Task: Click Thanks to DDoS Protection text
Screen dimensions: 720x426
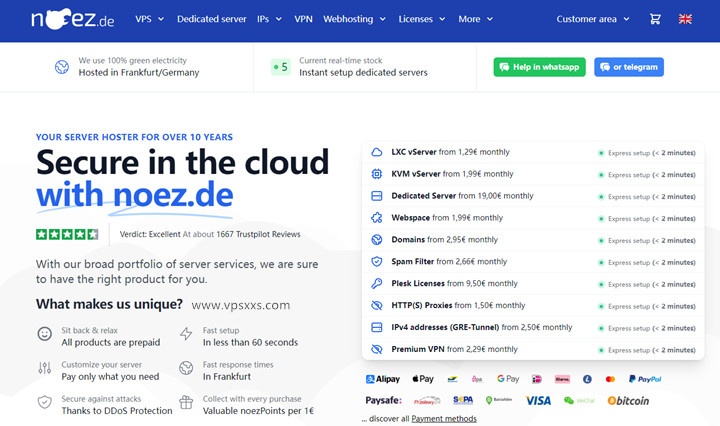Action: [117, 411]
